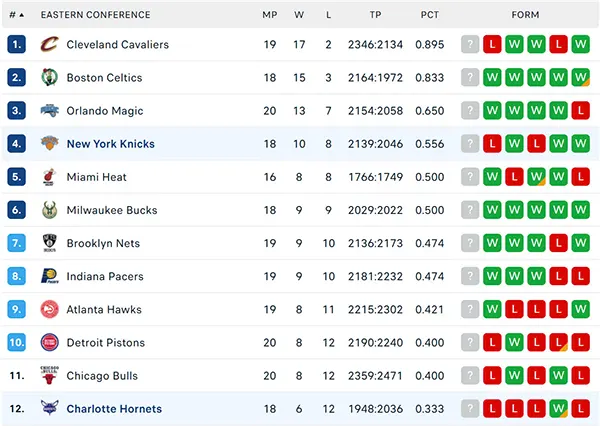This screenshot has height=426, width=600.
Task: Sort standings by PCT column header
Action: [430, 15]
